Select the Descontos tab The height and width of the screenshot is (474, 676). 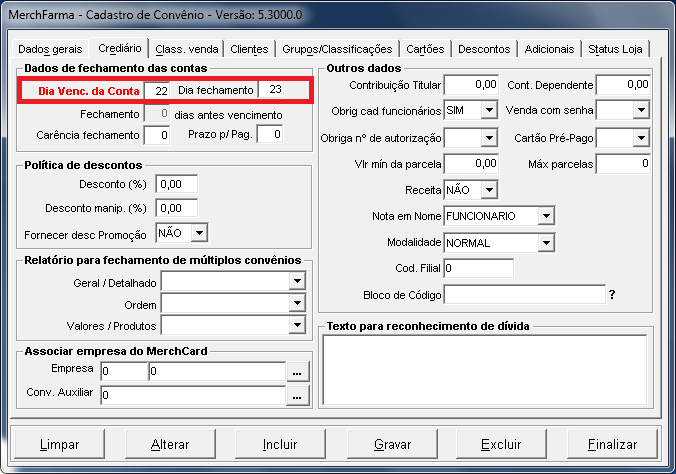click(x=485, y=49)
